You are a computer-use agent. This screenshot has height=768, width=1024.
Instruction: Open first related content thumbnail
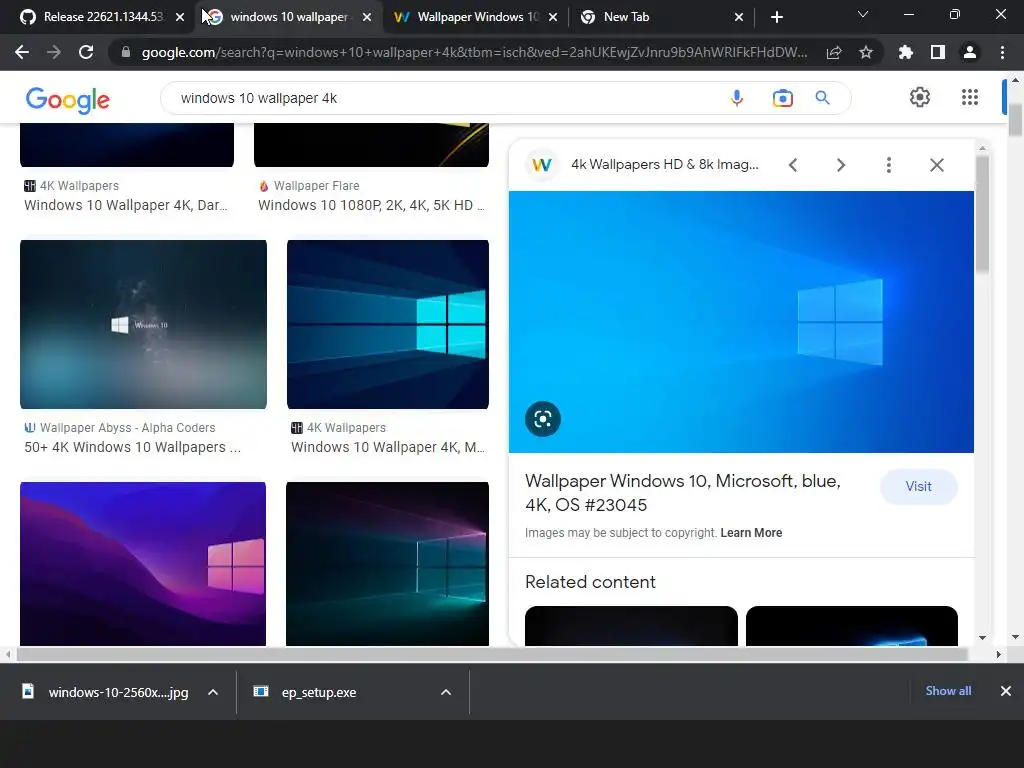631,626
